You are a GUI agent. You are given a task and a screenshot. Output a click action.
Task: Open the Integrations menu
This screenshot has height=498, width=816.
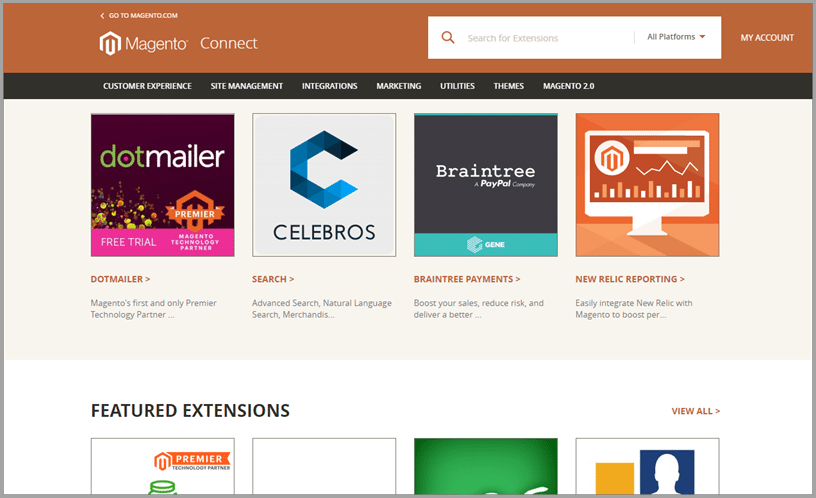coord(329,86)
